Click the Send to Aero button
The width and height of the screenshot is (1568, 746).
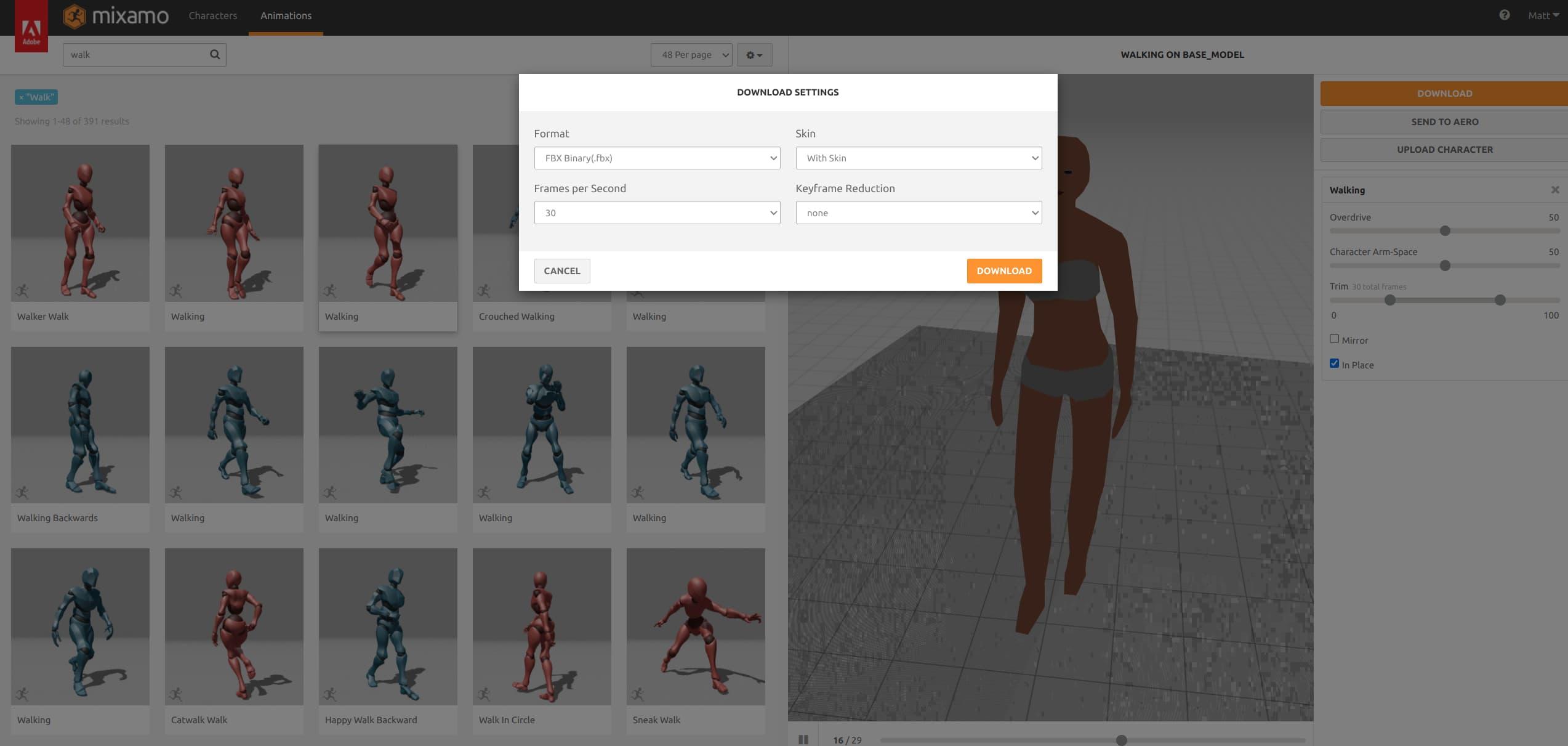(x=1444, y=122)
